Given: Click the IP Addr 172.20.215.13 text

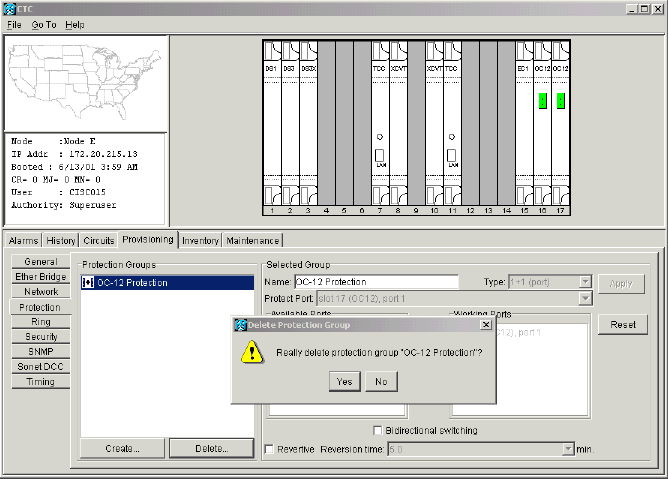Looking at the screenshot, I should [x=74, y=154].
